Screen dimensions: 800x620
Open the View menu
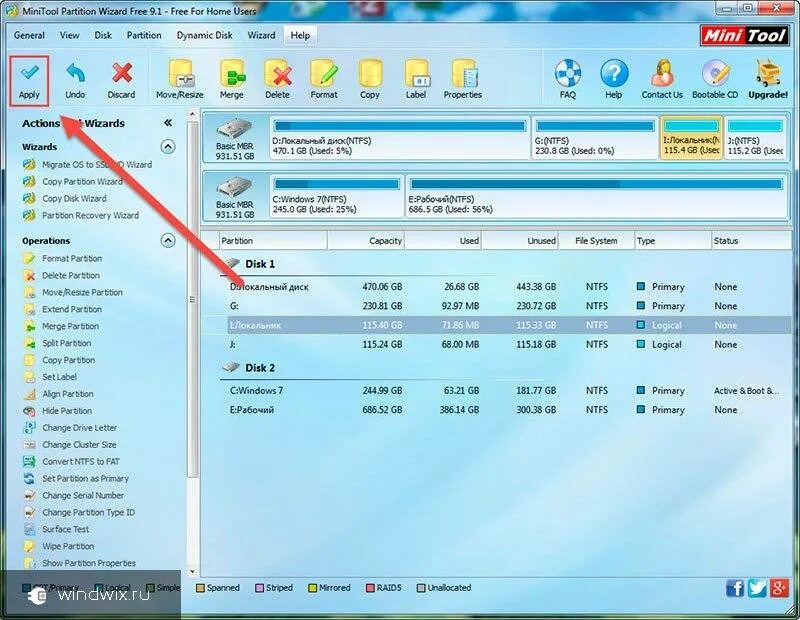coord(69,35)
